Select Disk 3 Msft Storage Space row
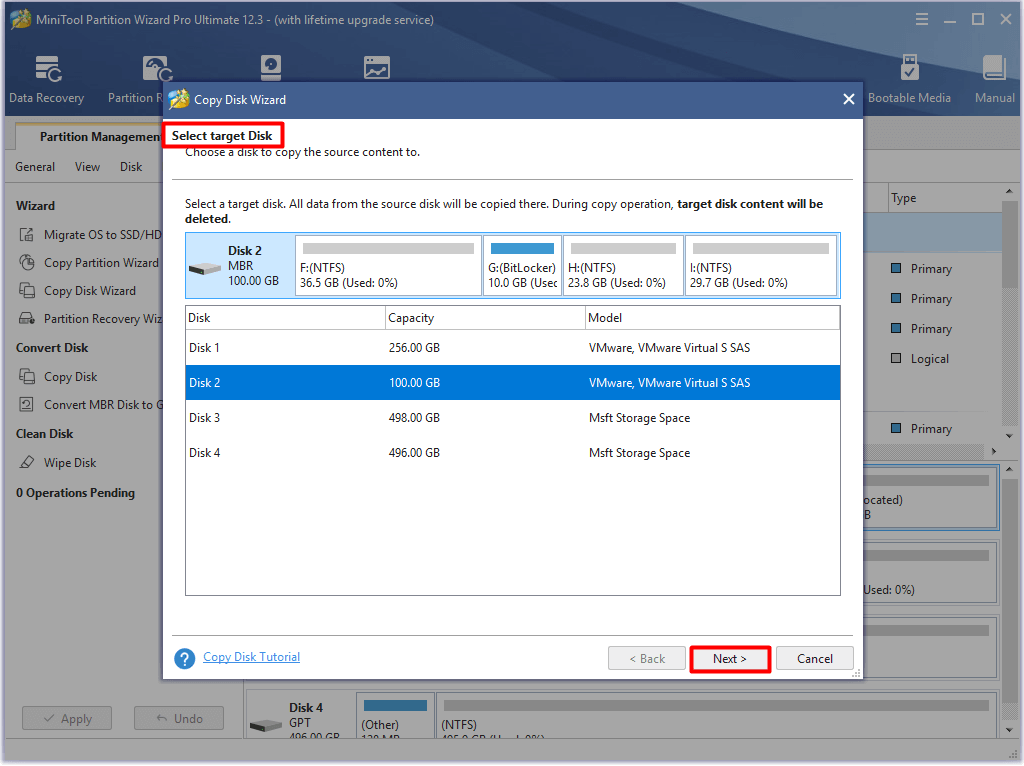The width and height of the screenshot is (1024, 766). [513, 418]
